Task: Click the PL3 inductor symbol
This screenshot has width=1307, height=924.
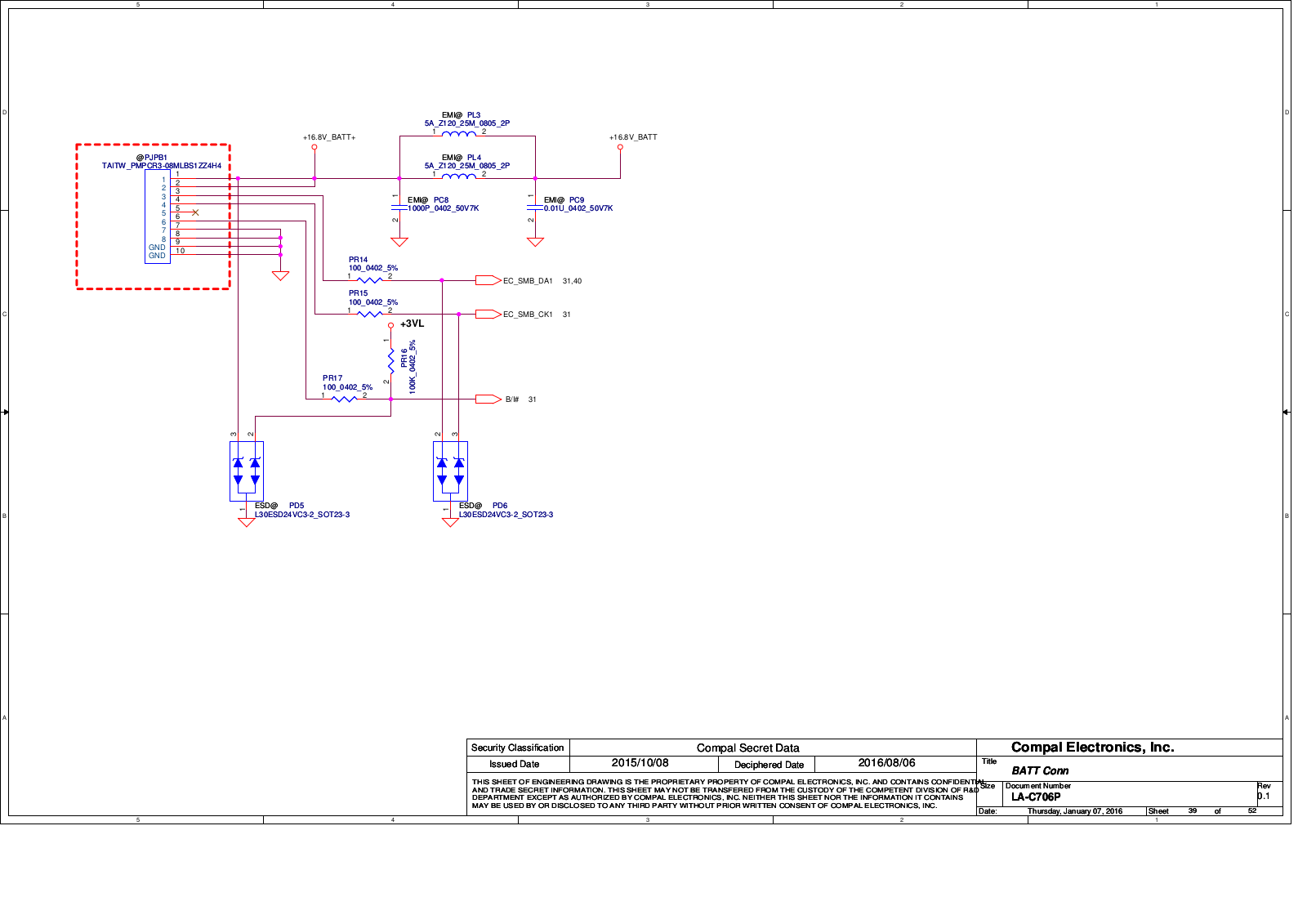Action: click(458, 135)
